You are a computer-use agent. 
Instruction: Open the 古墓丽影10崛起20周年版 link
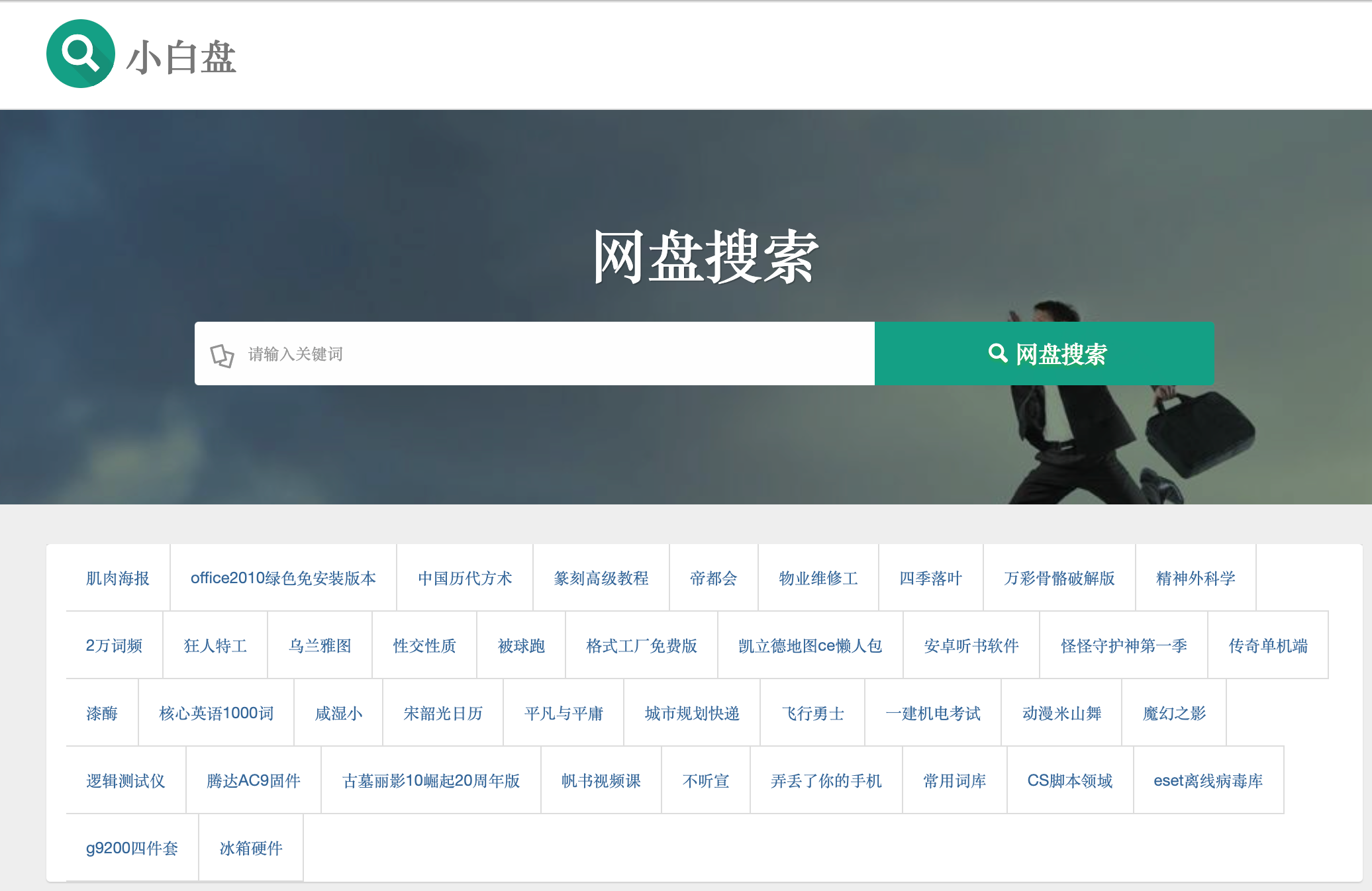tap(430, 780)
